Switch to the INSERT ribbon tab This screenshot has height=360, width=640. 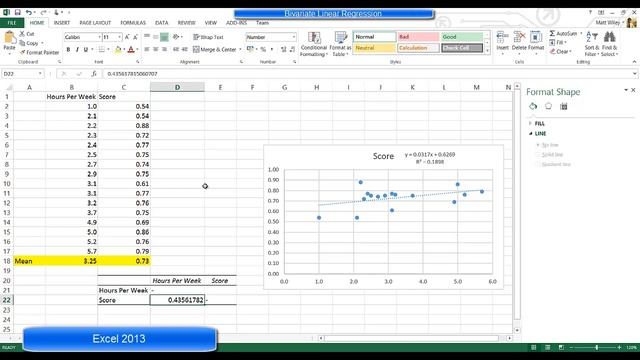[62, 23]
